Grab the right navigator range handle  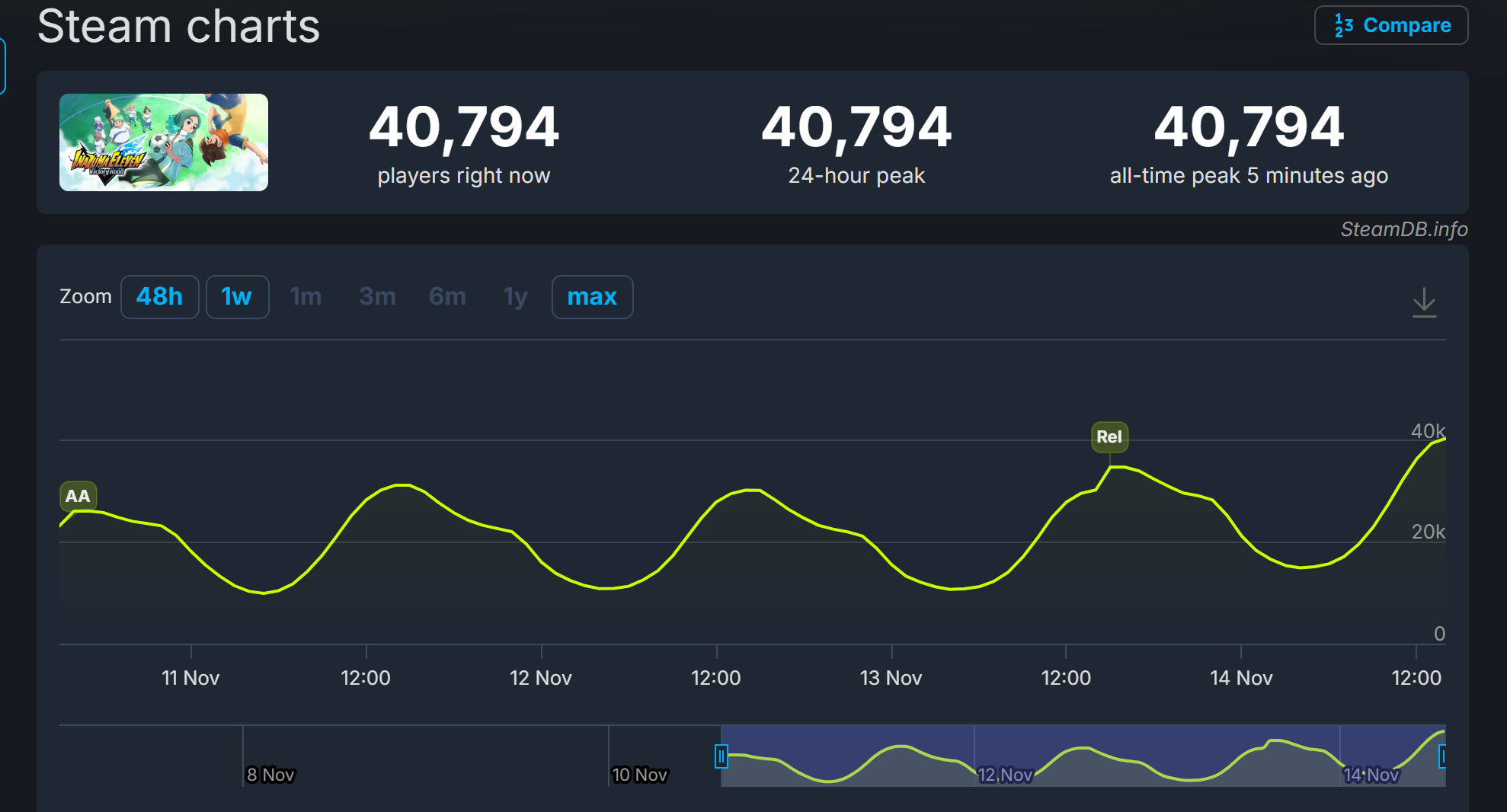1442,756
